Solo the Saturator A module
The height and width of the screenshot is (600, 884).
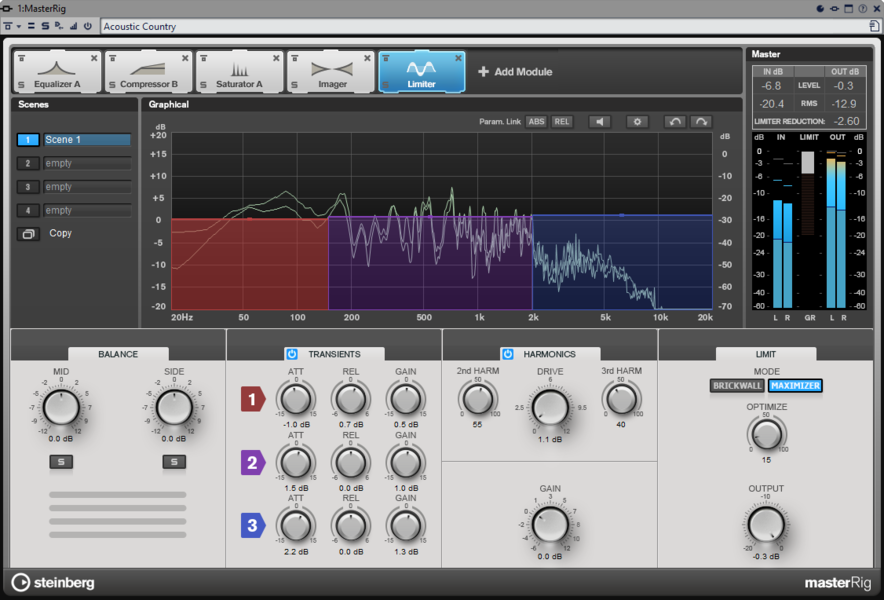204,85
